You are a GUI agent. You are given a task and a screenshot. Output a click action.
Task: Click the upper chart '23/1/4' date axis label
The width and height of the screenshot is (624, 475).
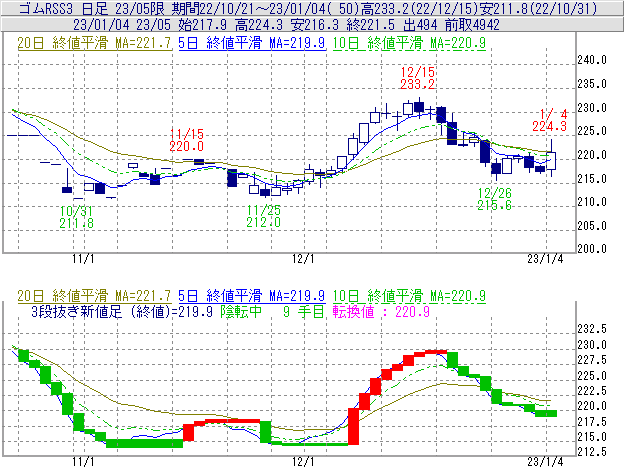(x=545, y=259)
